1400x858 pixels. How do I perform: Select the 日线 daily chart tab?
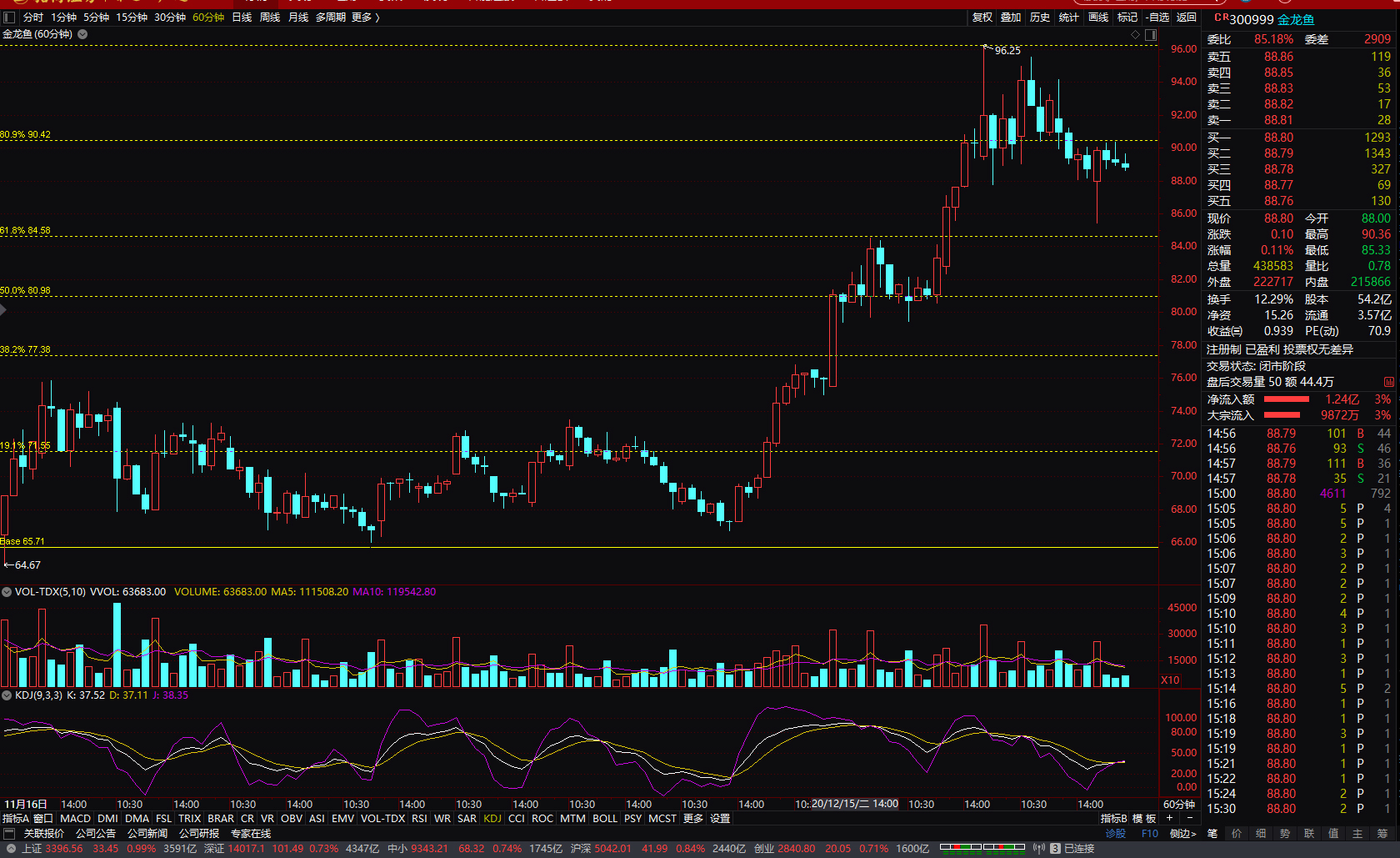(242, 18)
